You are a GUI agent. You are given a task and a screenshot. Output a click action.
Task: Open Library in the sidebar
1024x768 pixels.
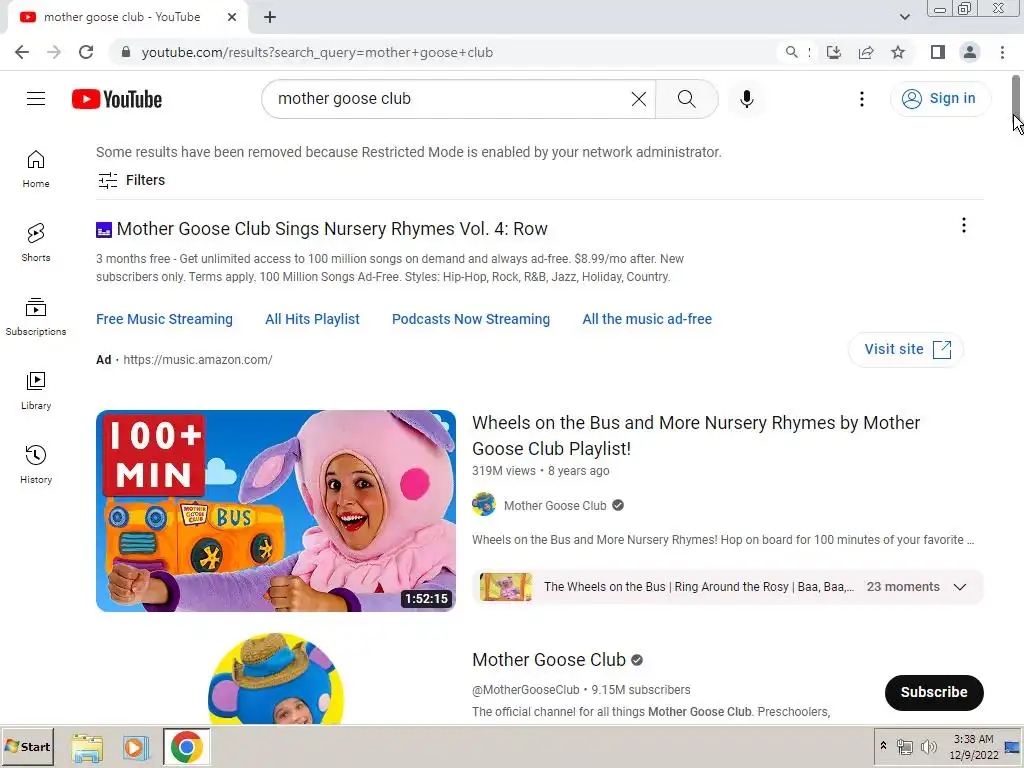click(x=36, y=391)
